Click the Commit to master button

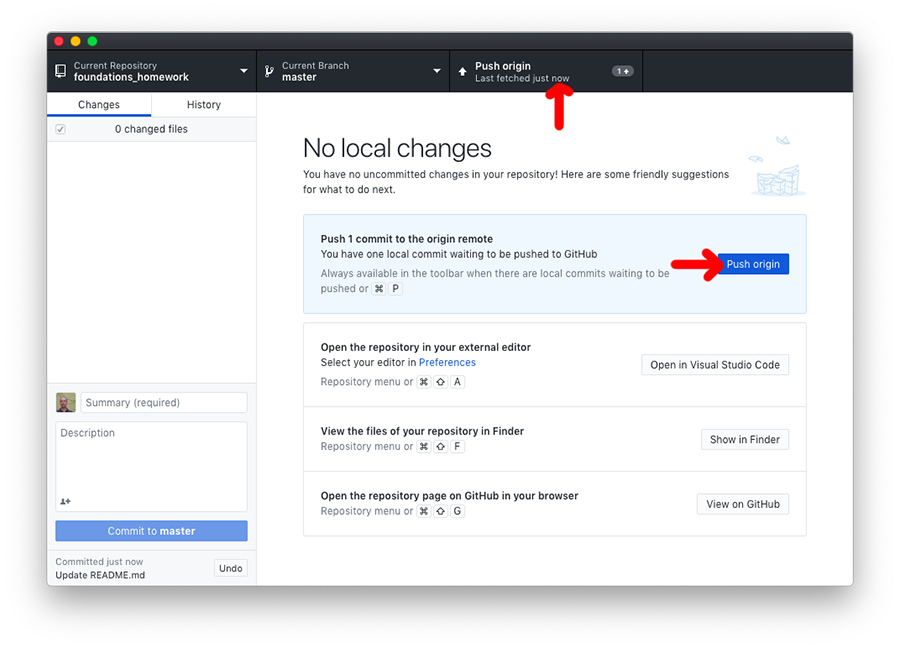pyautogui.click(x=152, y=531)
